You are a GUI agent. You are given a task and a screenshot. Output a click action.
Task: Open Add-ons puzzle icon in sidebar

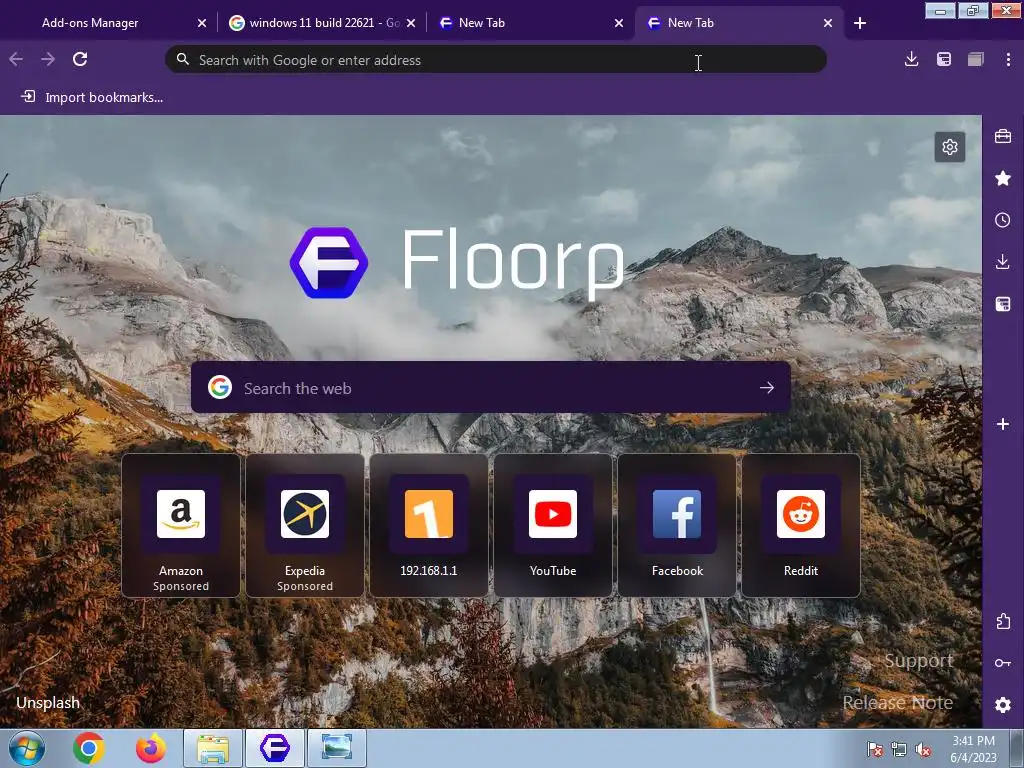pyautogui.click(x=1002, y=621)
